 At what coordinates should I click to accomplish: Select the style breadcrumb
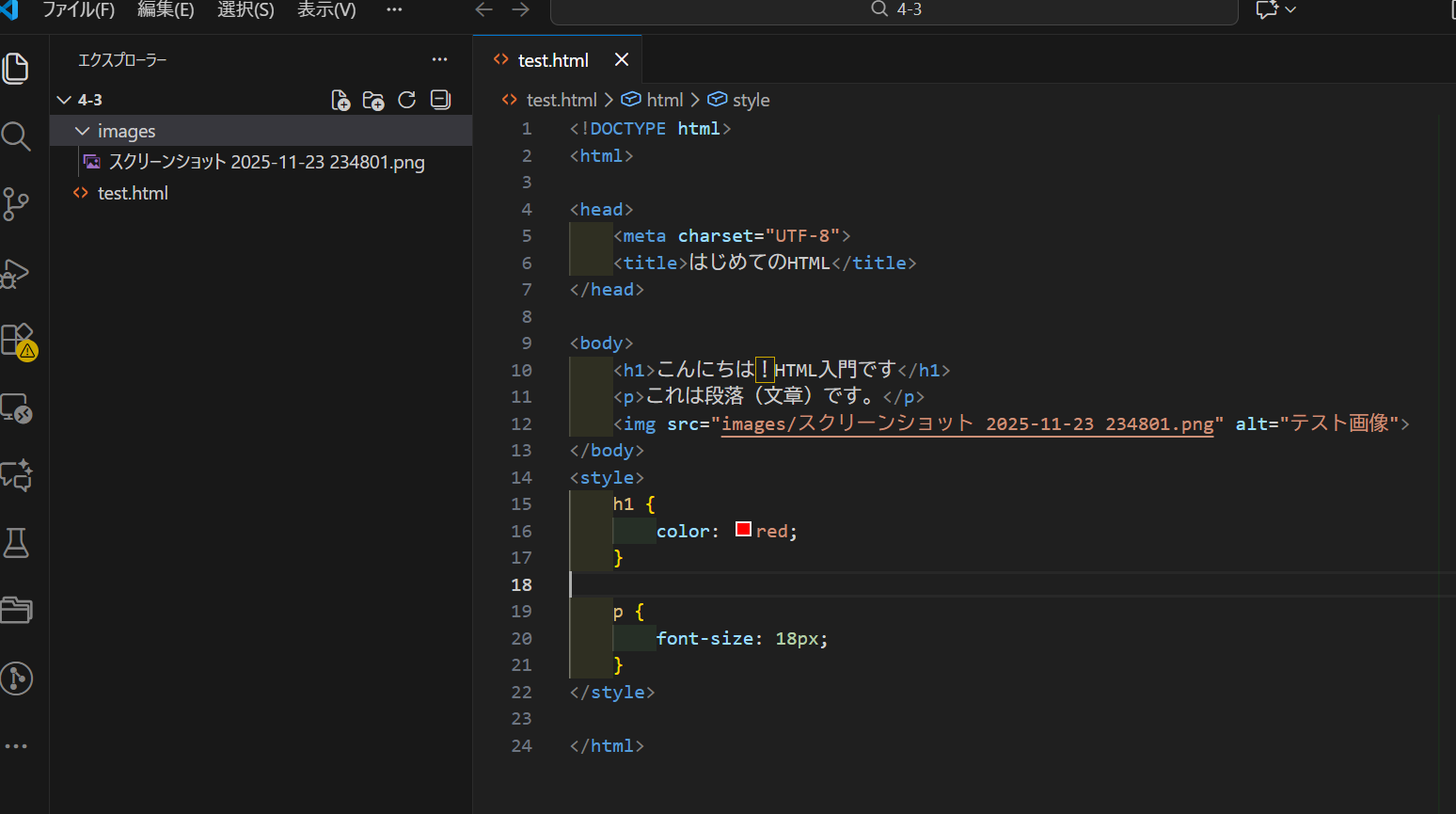coord(749,99)
